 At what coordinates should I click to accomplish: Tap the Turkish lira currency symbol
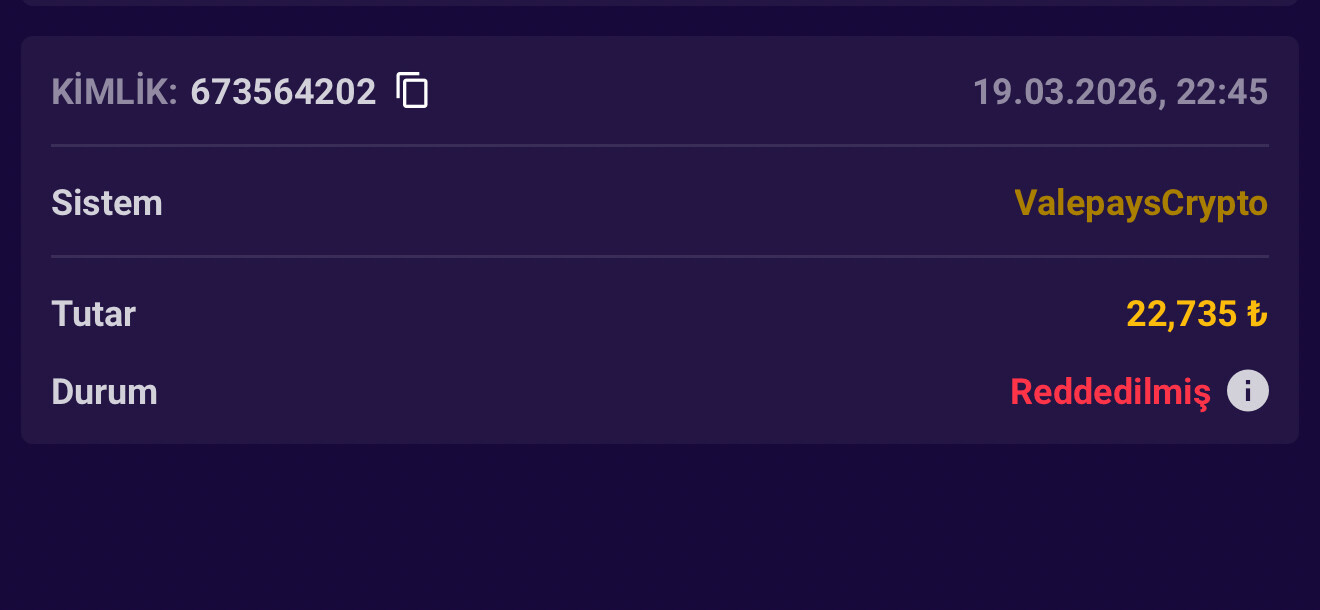[x=1257, y=314]
